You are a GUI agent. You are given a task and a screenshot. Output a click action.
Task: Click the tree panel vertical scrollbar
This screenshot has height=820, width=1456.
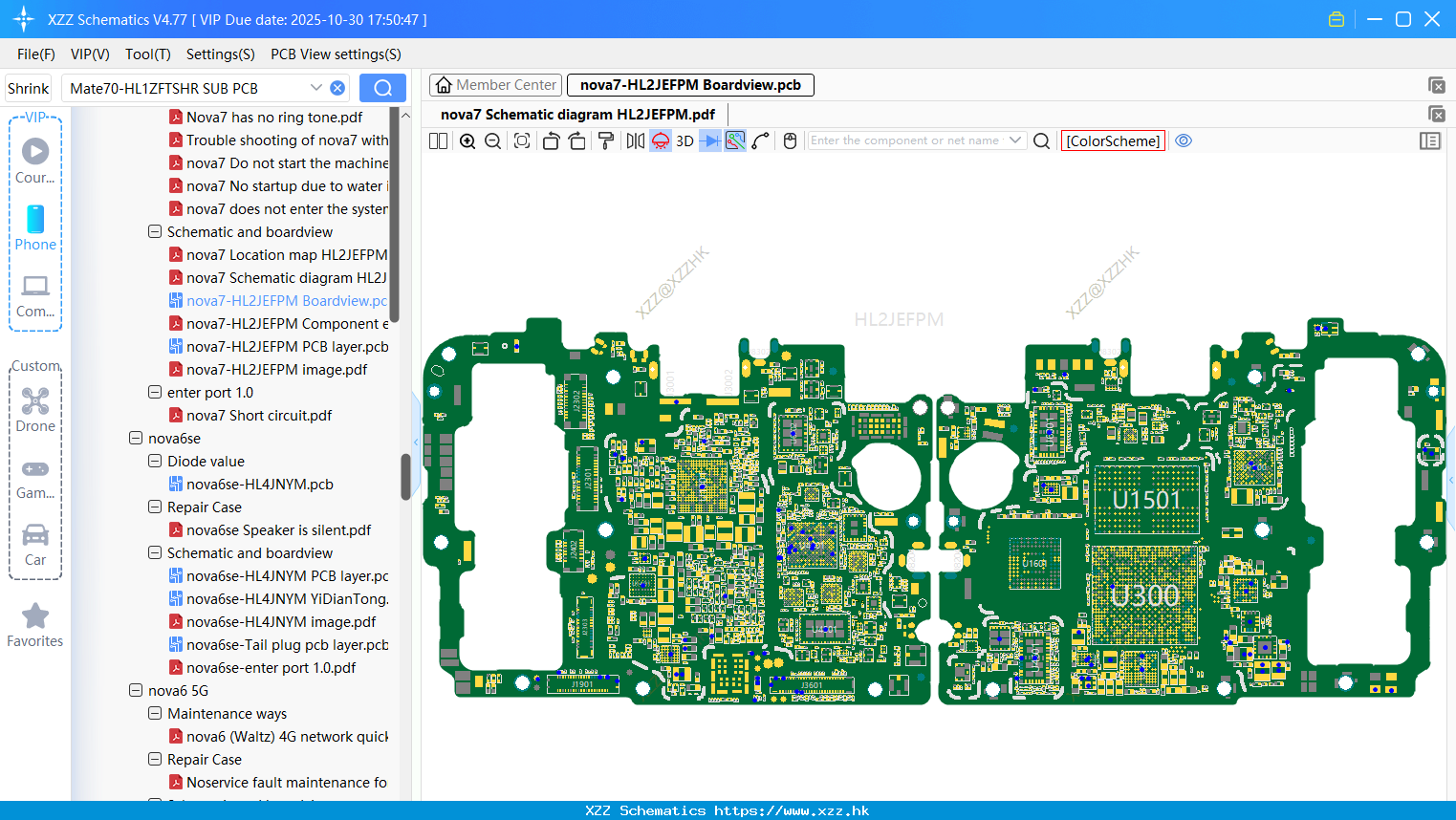pos(405,476)
